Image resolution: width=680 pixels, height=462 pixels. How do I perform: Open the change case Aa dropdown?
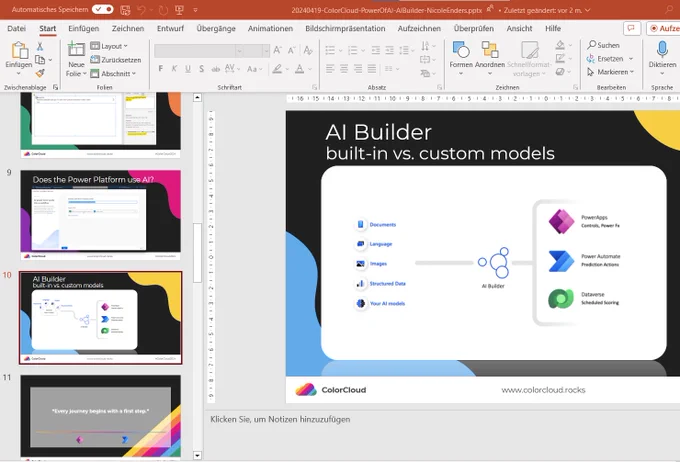click(x=254, y=69)
